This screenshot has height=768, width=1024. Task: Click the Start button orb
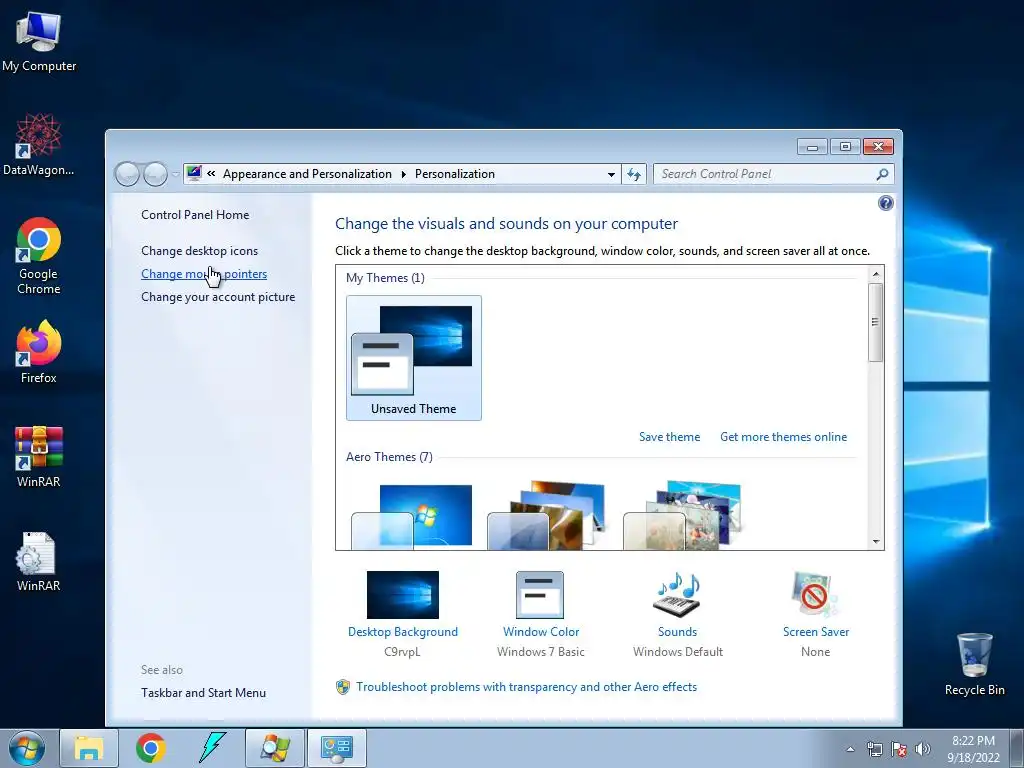click(x=27, y=748)
